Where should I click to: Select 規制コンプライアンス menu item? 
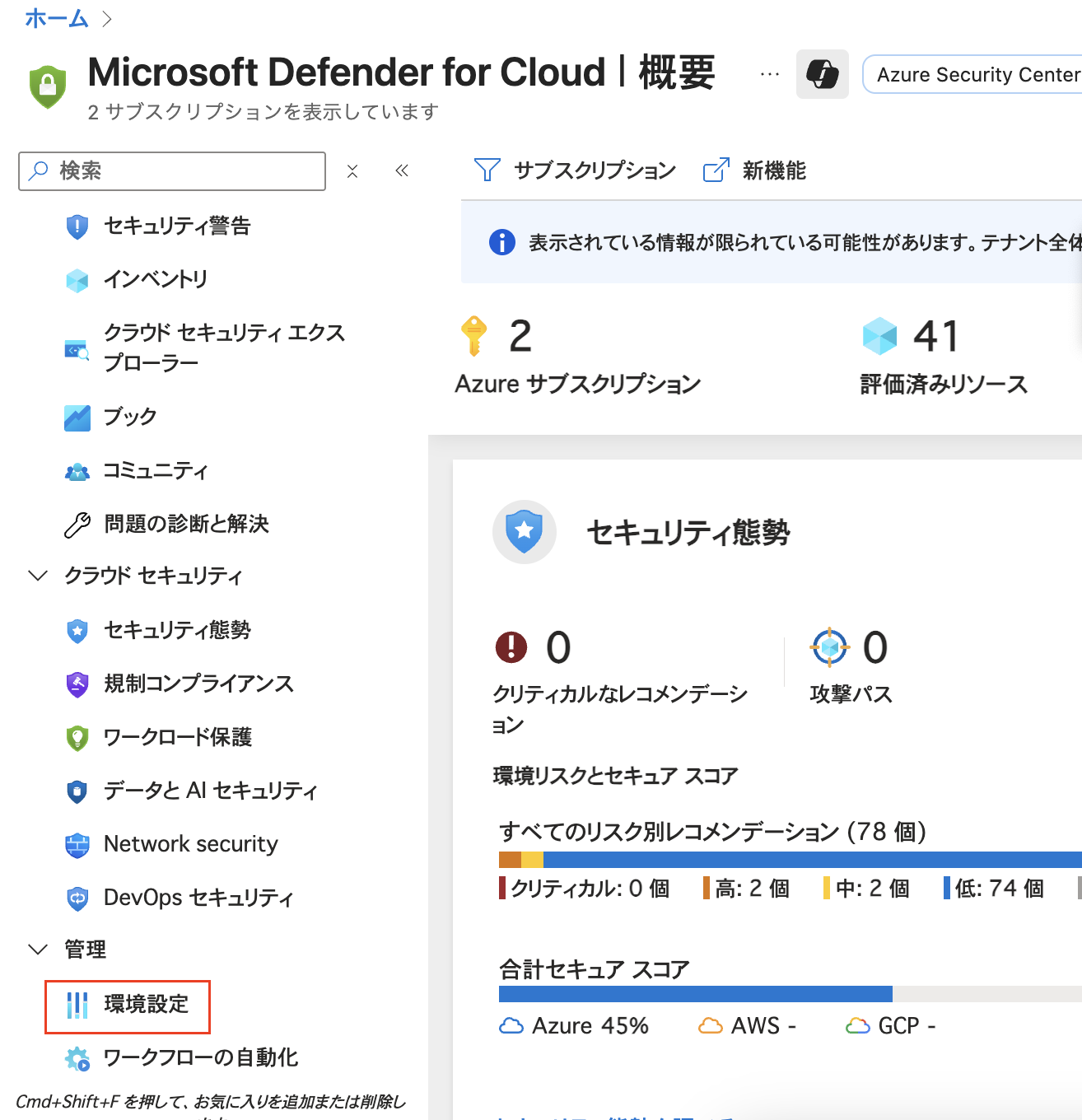point(198,684)
